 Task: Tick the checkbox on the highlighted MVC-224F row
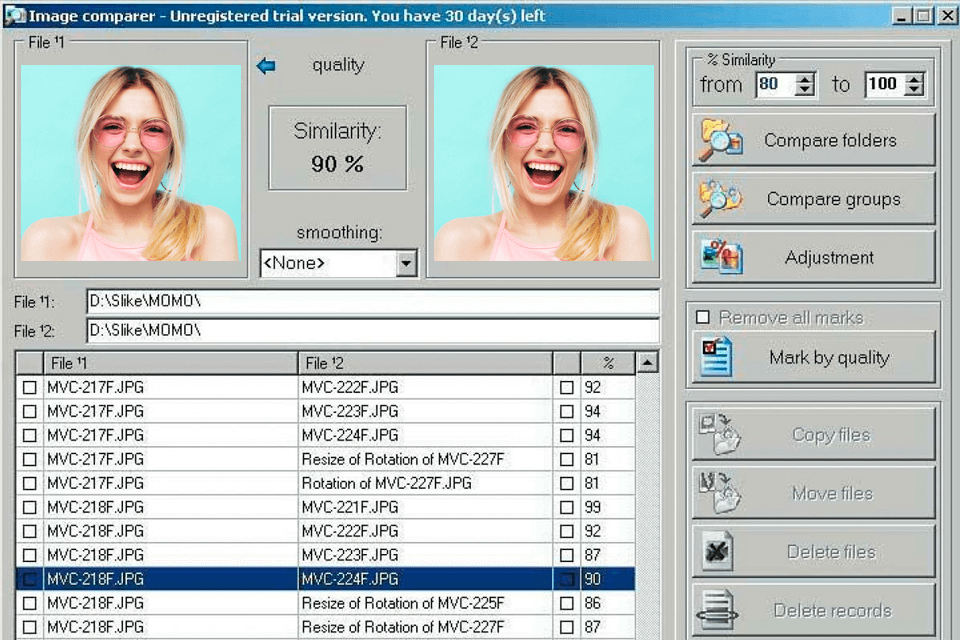(565, 578)
